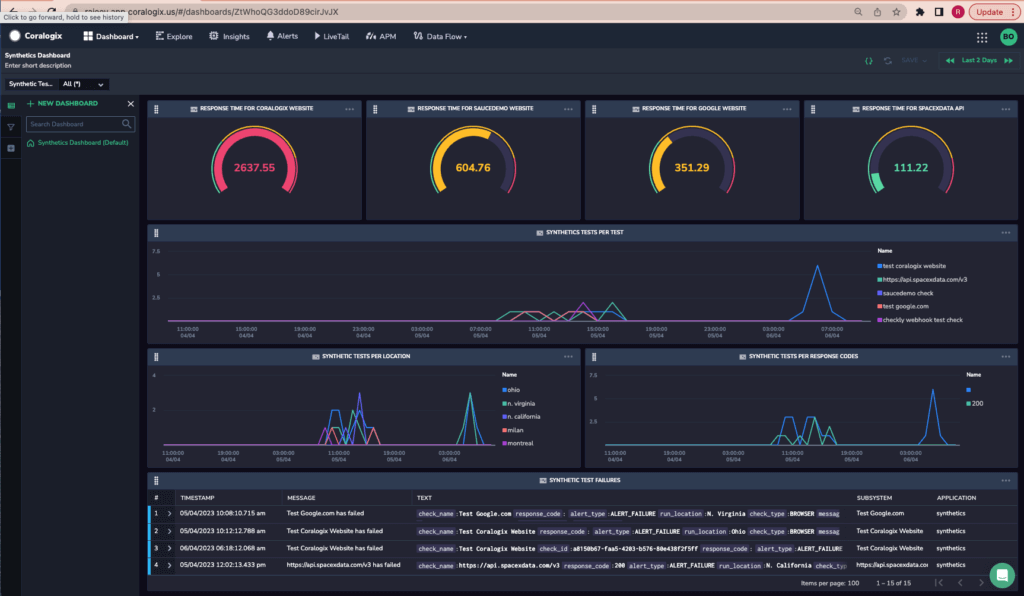Open the Dashboard dropdown in the top nav
Viewport: 1024px width, 596px height.
(111, 37)
